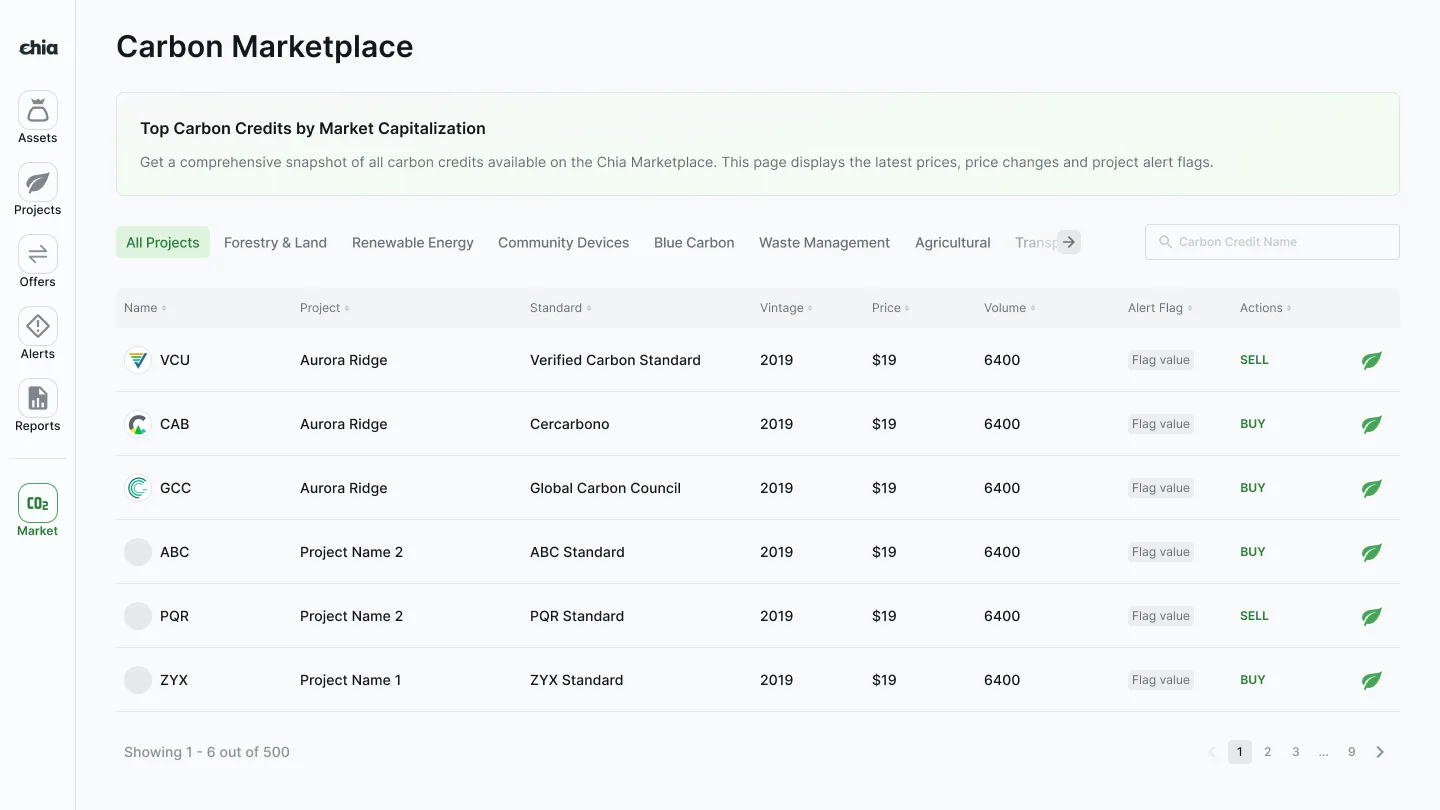Click the leaf icon in GCC row
Screen dimensions: 1440x810
pyautogui.click(x=1372, y=488)
